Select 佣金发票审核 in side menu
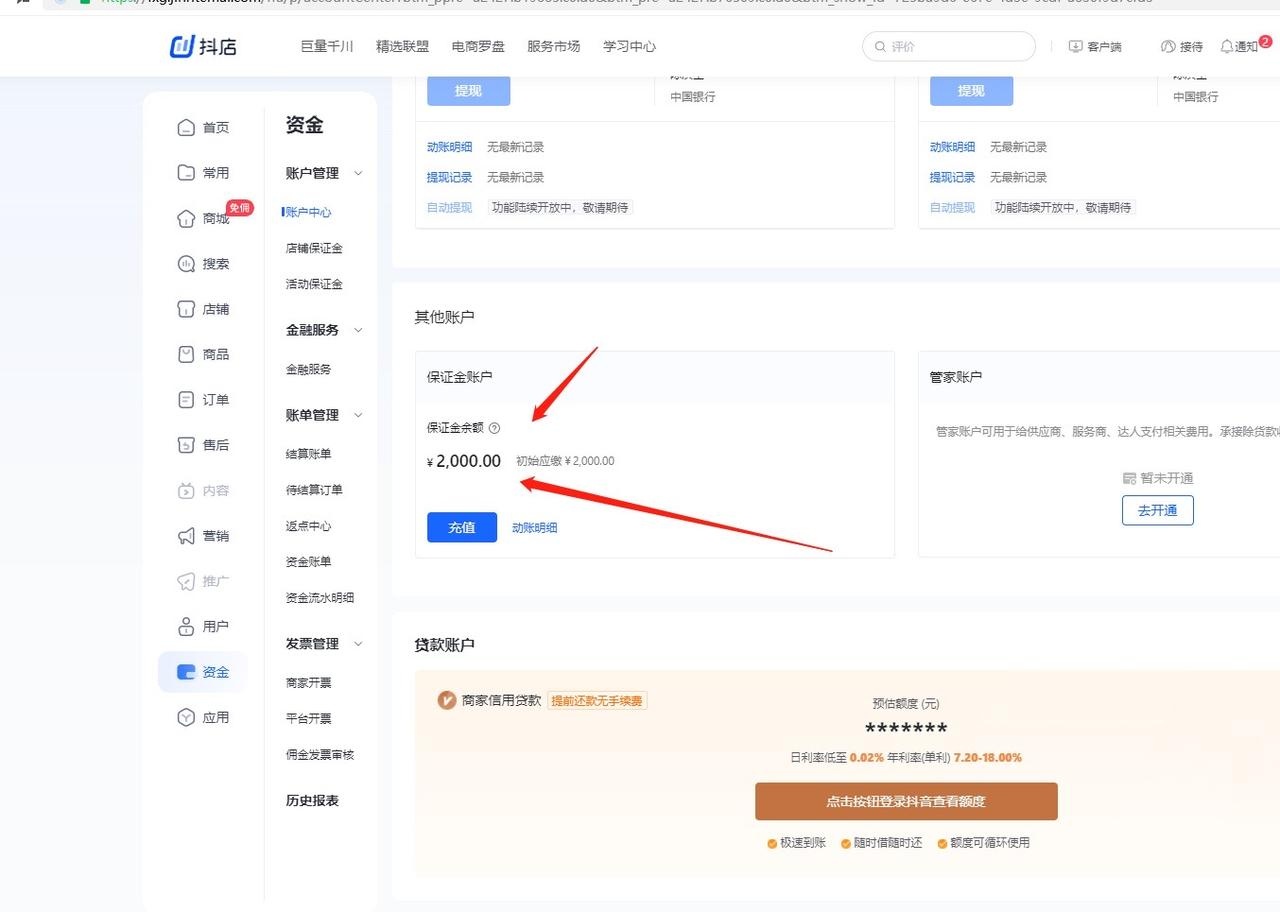Image resolution: width=1280 pixels, height=912 pixels. click(x=320, y=755)
